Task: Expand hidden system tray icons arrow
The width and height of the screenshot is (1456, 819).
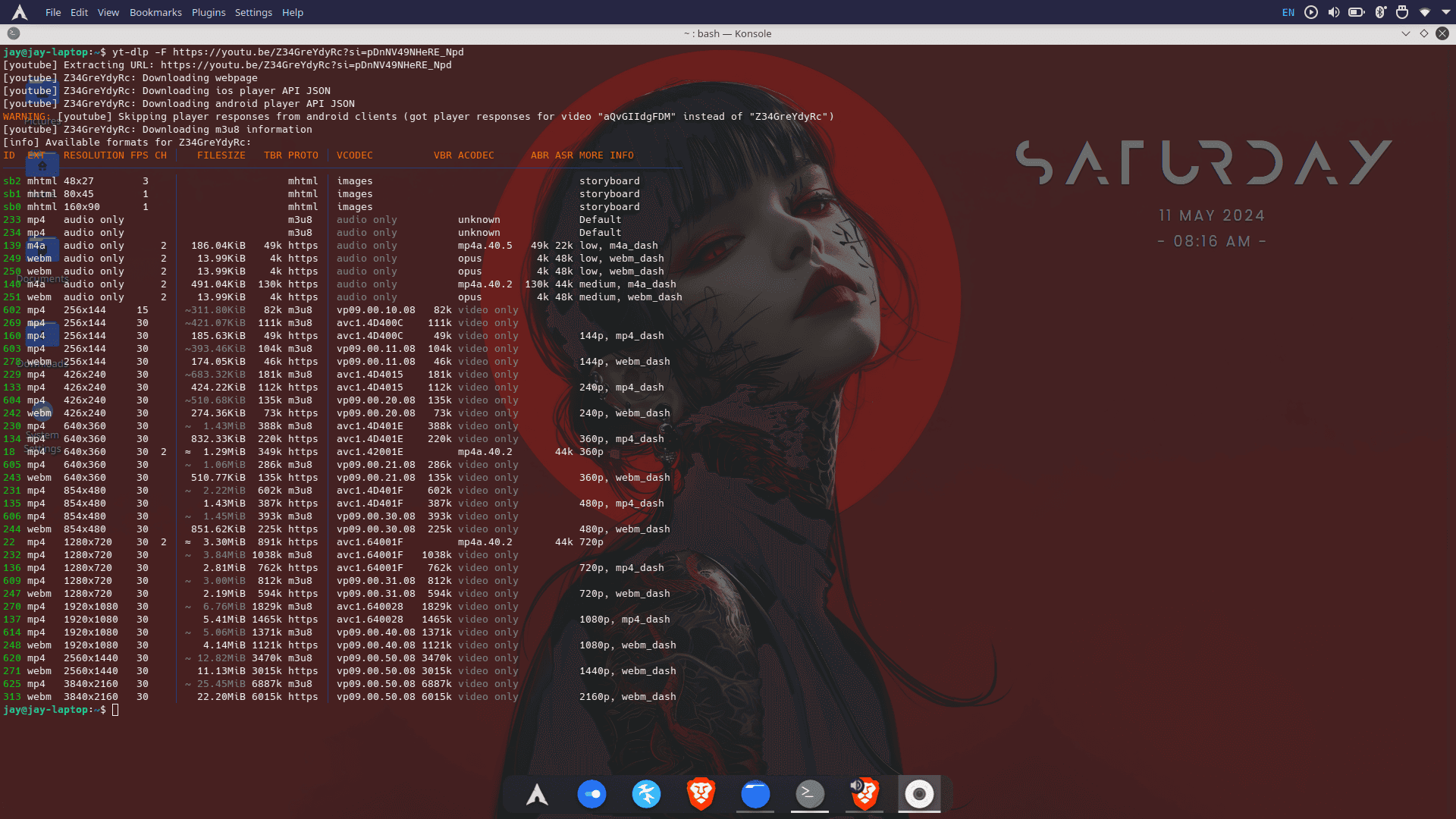Action: tap(1445, 12)
